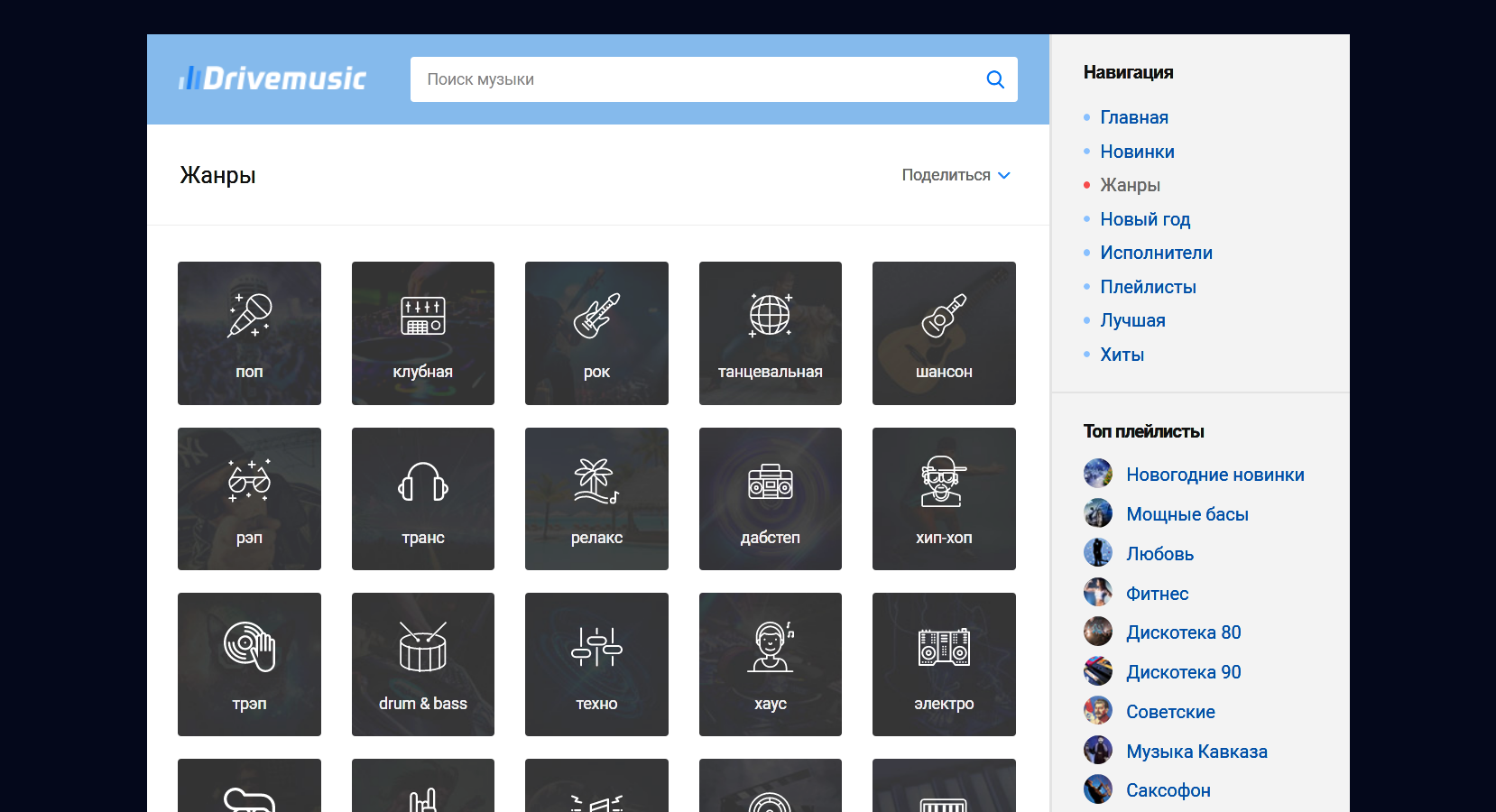Viewport: 1496px width, 812px height.
Task: Select the электро speakers tile
Action: [944, 664]
